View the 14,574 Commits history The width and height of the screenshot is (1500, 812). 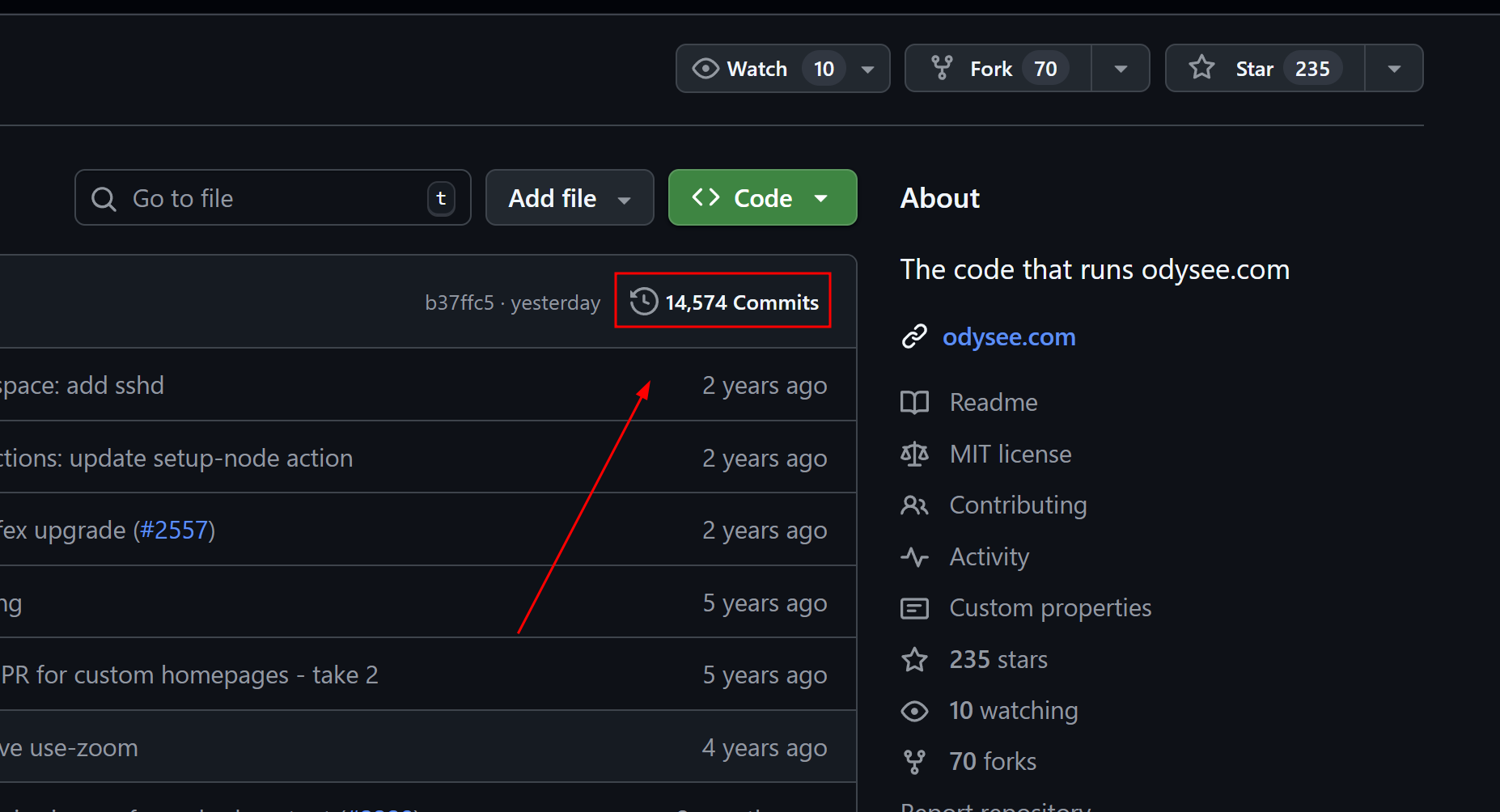click(724, 302)
